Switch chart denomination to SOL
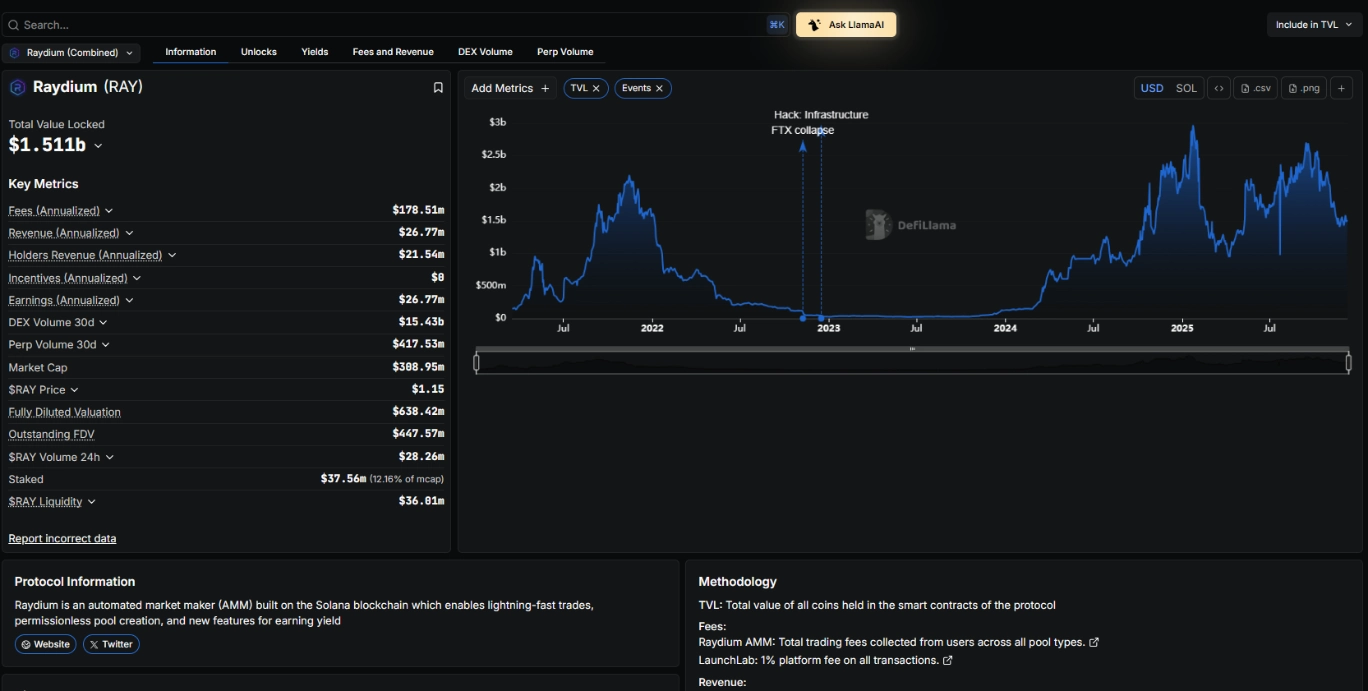This screenshot has height=691, width=1368. [1186, 88]
